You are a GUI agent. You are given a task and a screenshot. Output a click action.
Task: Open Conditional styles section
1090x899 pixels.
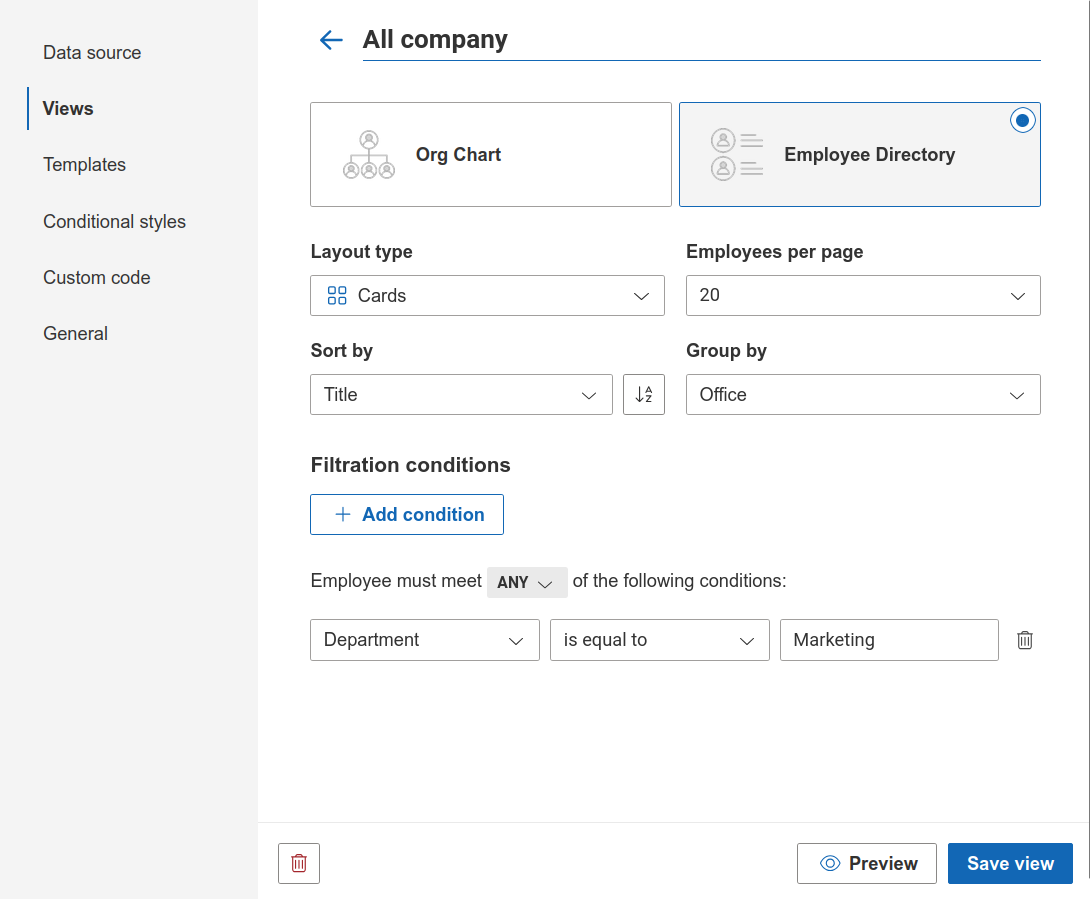(x=115, y=221)
